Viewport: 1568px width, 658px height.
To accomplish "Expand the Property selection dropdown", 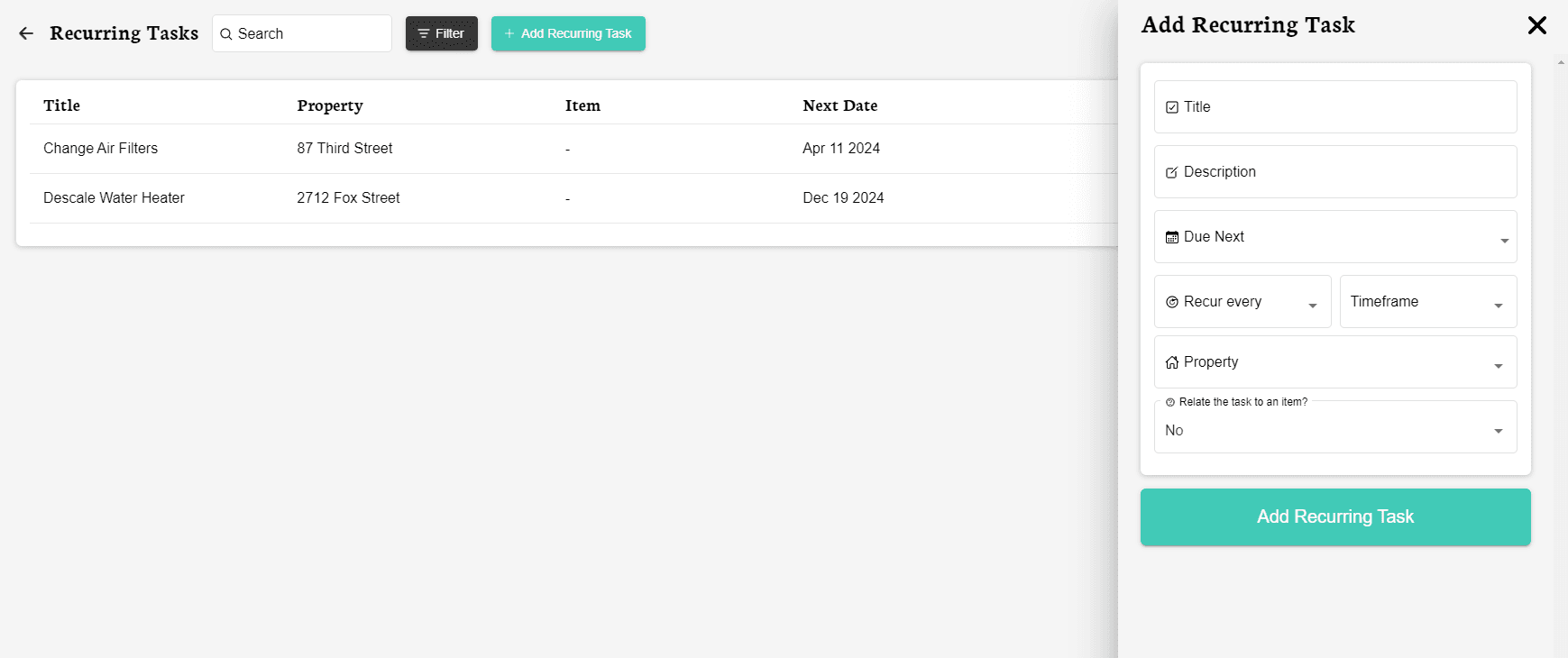I will (1498, 365).
